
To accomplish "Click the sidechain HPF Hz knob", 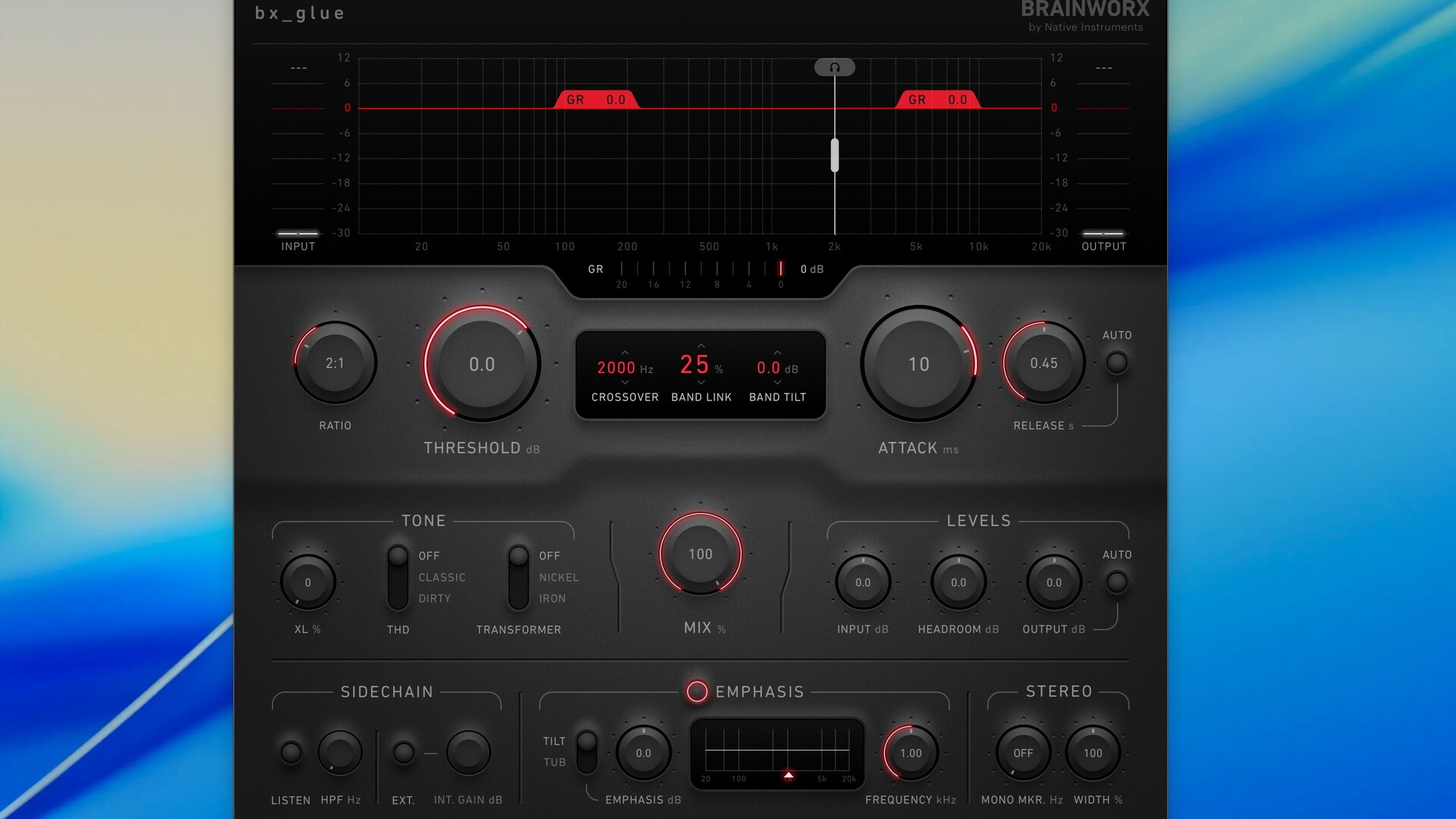I will click(340, 752).
